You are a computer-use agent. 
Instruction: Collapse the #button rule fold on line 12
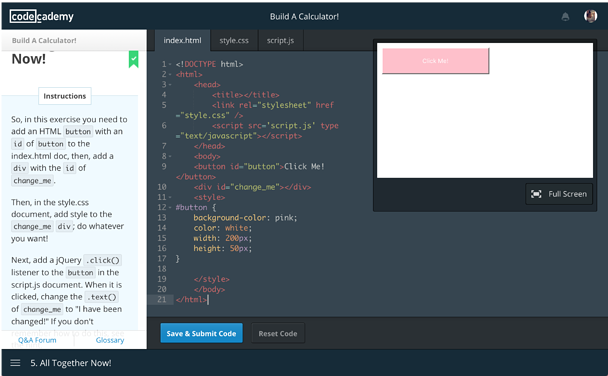click(170, 207)
